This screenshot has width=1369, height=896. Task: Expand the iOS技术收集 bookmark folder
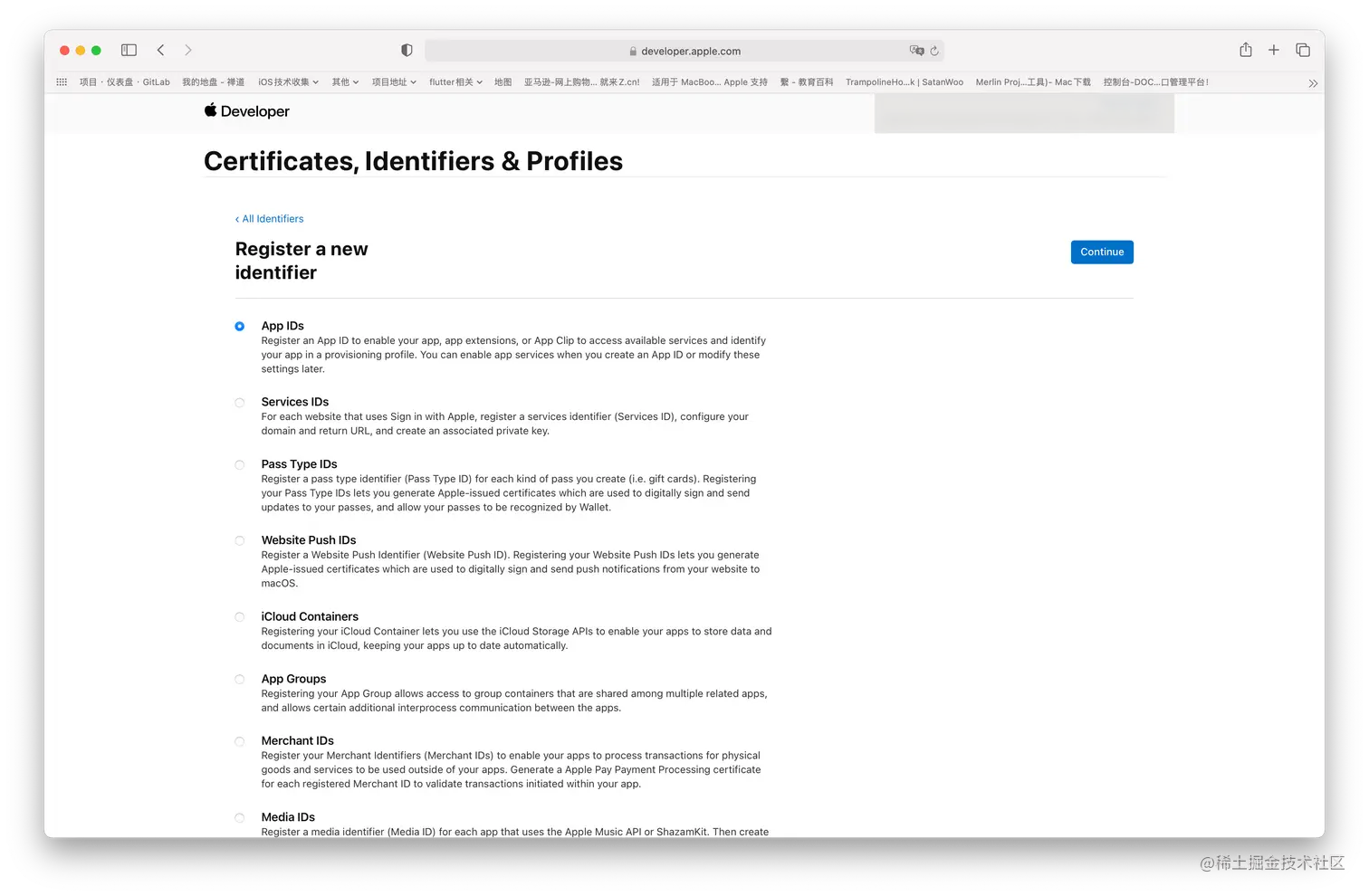tap(289, 82)
